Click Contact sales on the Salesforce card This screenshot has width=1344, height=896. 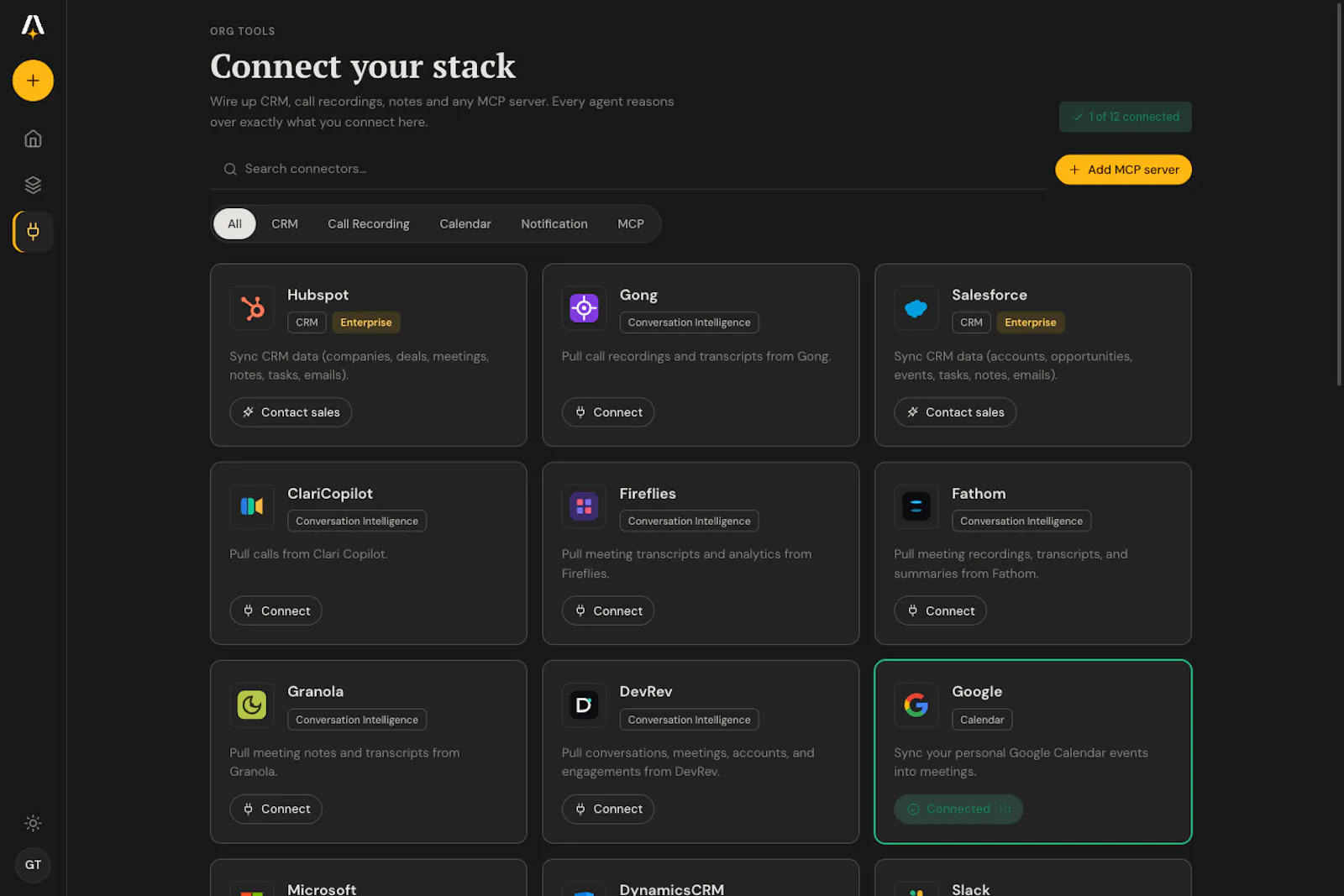point(955,412)
